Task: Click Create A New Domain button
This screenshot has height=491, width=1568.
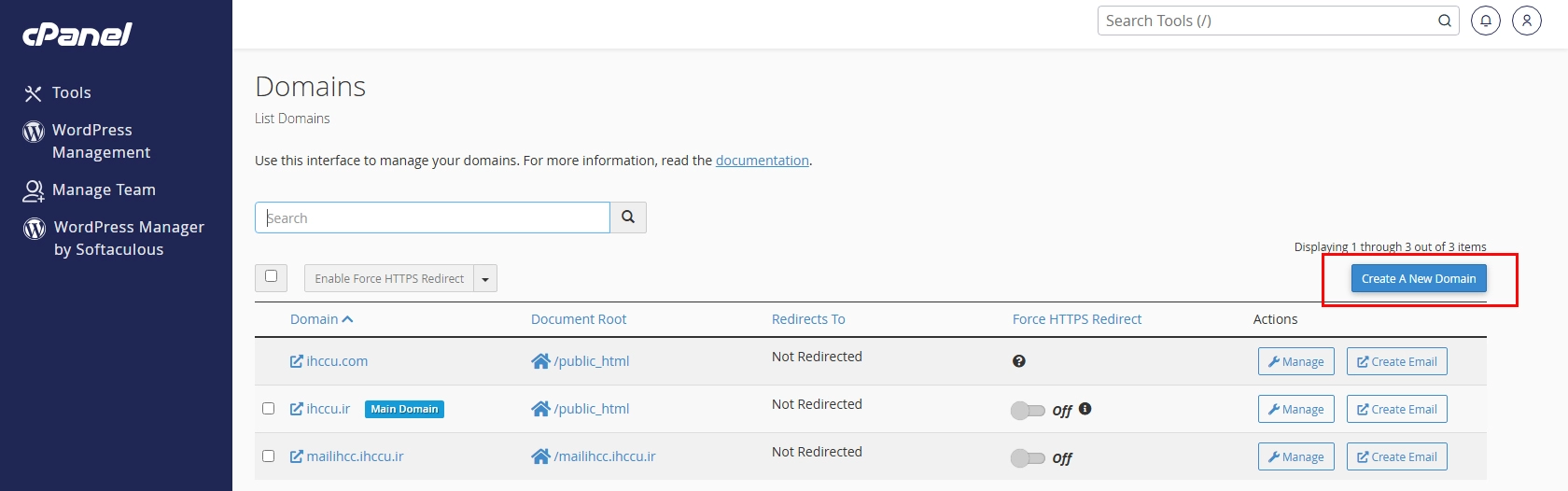Action: click(x=1419, y=278)
